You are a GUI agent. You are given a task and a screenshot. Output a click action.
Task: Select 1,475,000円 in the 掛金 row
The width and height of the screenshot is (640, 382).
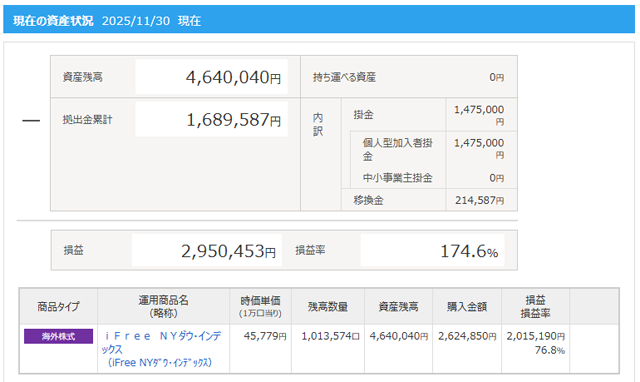click(x=479, y=115)
